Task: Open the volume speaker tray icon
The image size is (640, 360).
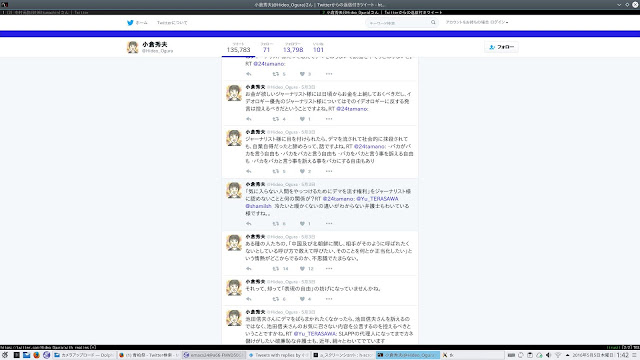Action: coord(549,355)
